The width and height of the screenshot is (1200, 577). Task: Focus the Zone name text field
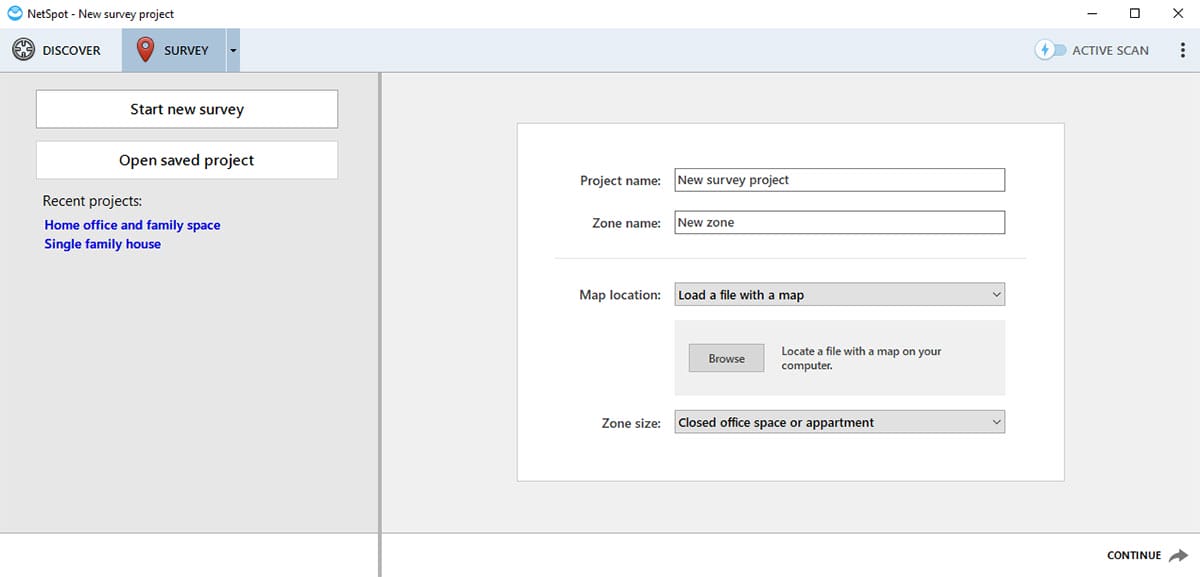[x=839, y=223]
